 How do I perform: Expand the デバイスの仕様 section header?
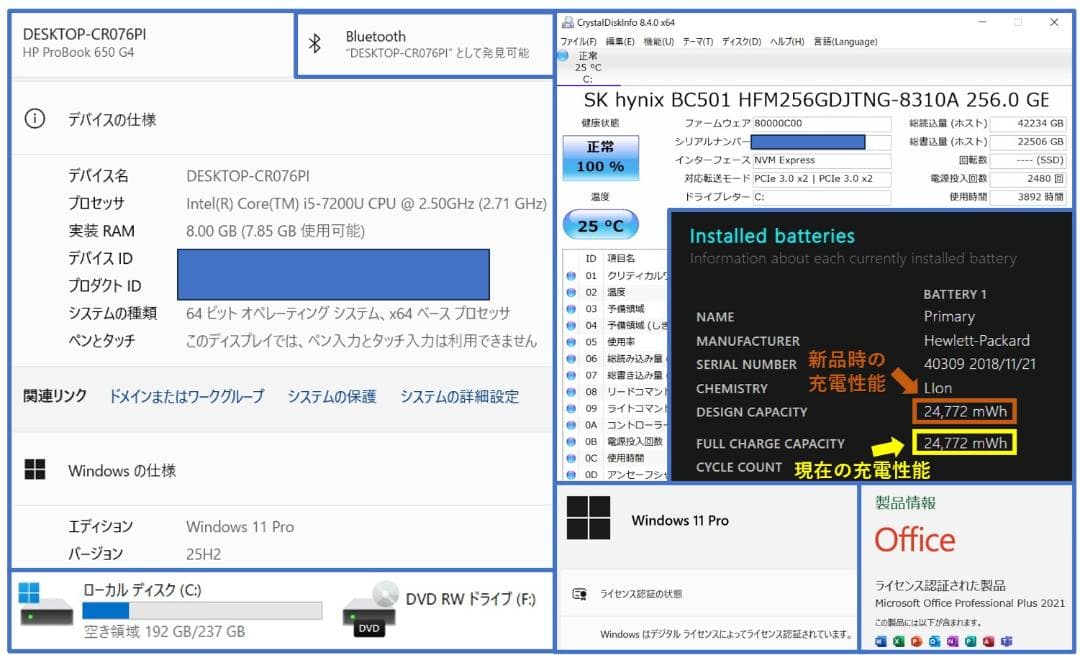282,118
